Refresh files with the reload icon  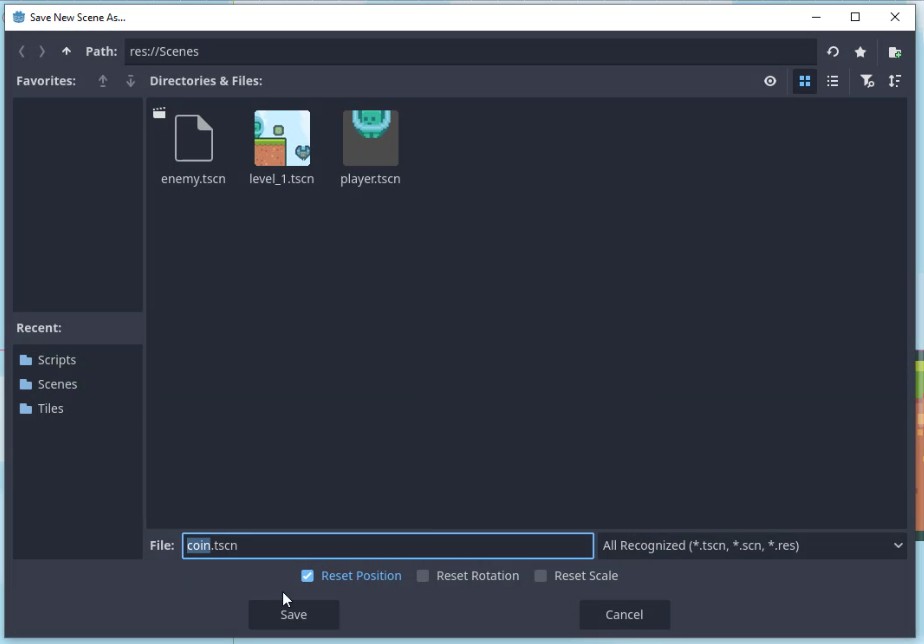(x=833, y=52)
